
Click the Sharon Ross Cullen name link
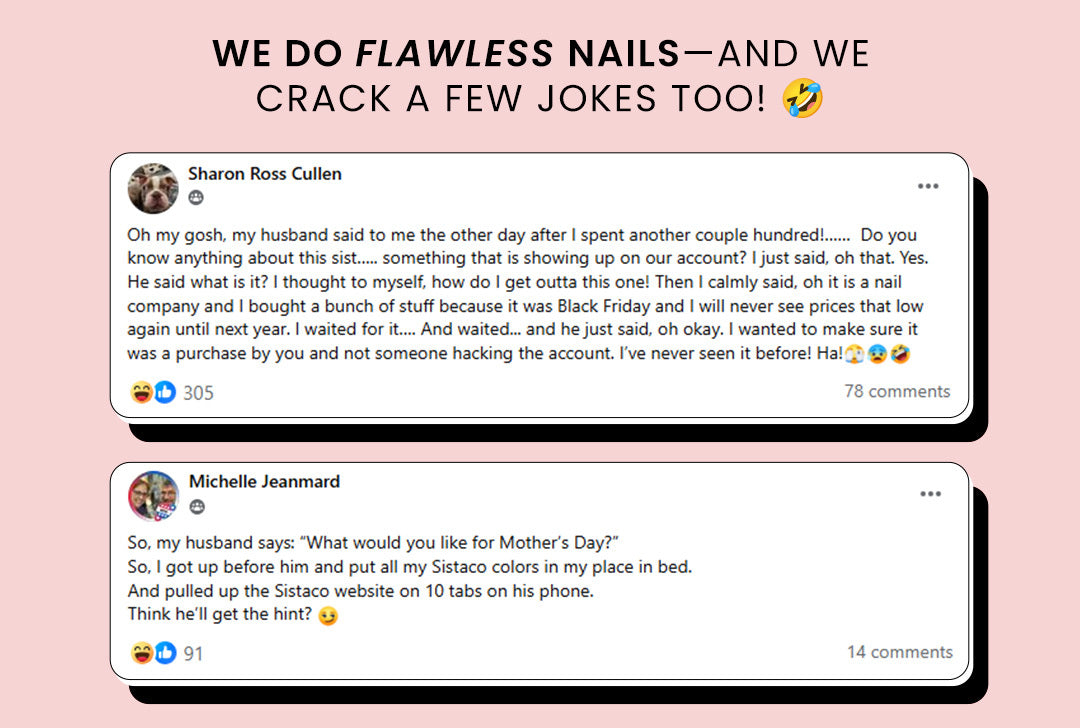tap(265, 174)
